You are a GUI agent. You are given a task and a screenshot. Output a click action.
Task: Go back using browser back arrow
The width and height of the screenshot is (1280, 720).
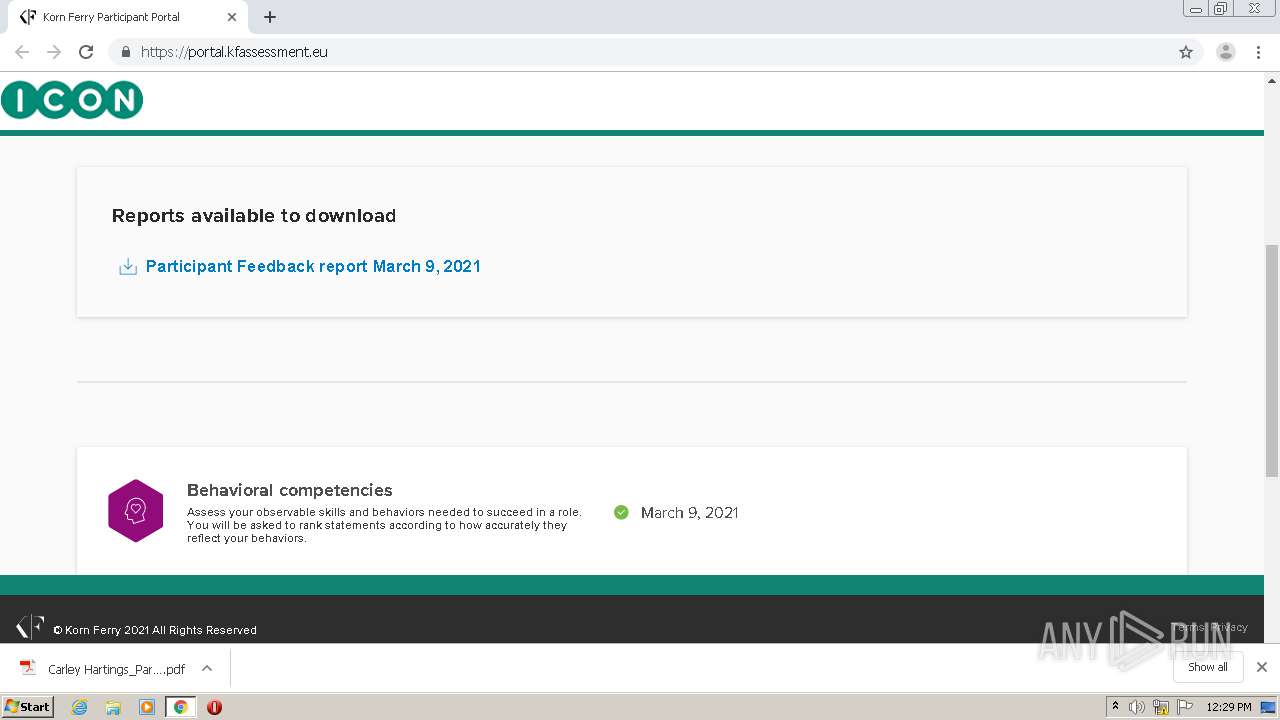pos(22,52)
